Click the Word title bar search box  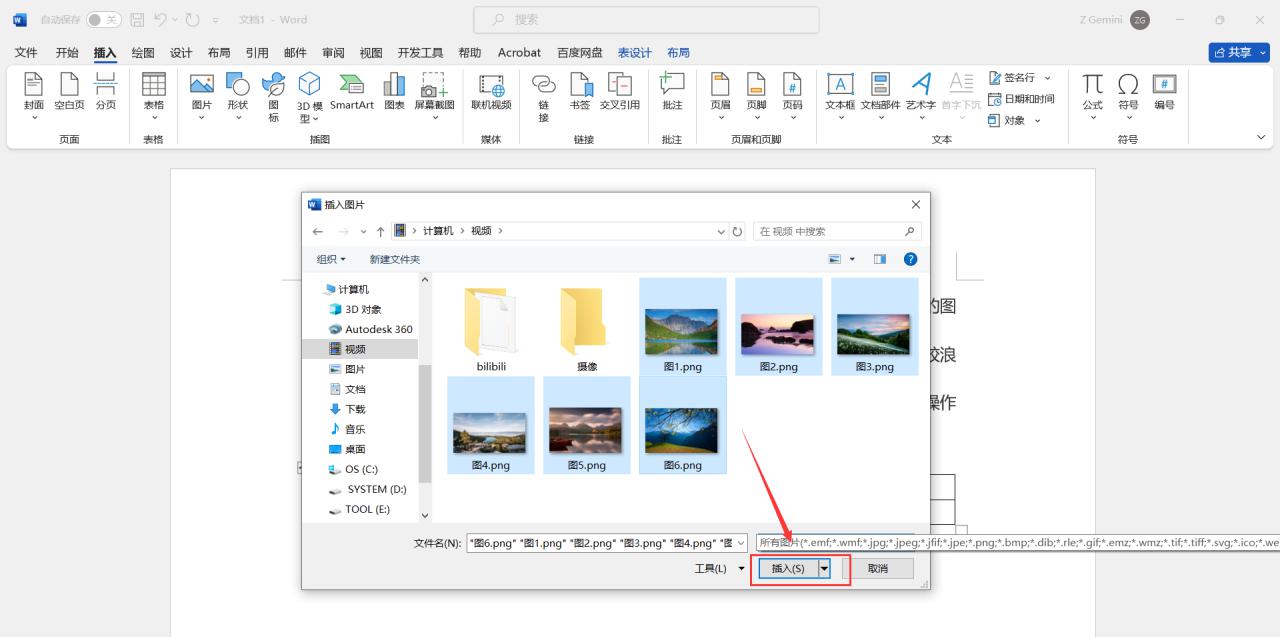click(646, 19)
